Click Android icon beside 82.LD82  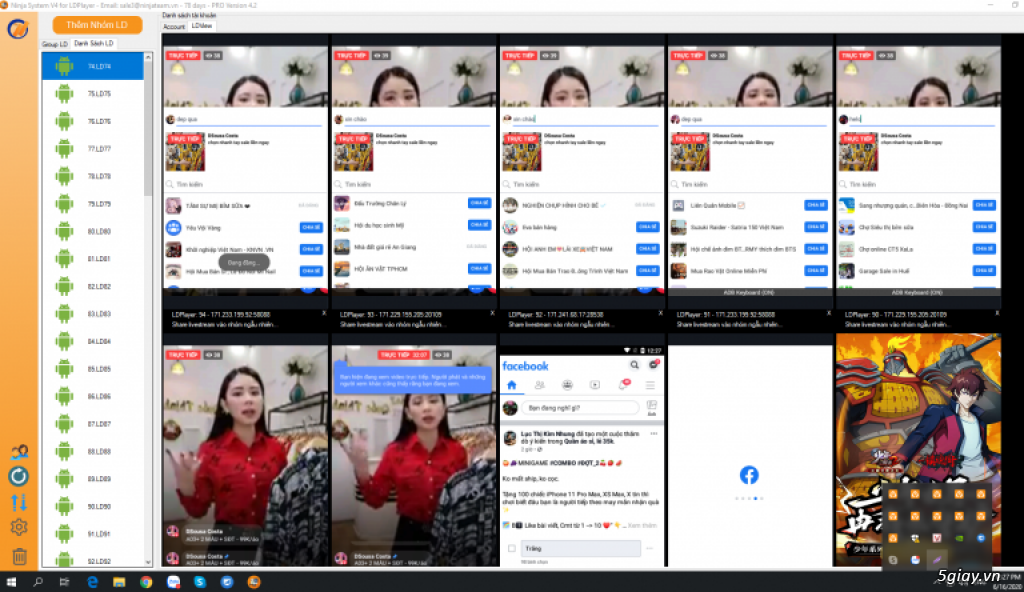click(x=64, y=286)
